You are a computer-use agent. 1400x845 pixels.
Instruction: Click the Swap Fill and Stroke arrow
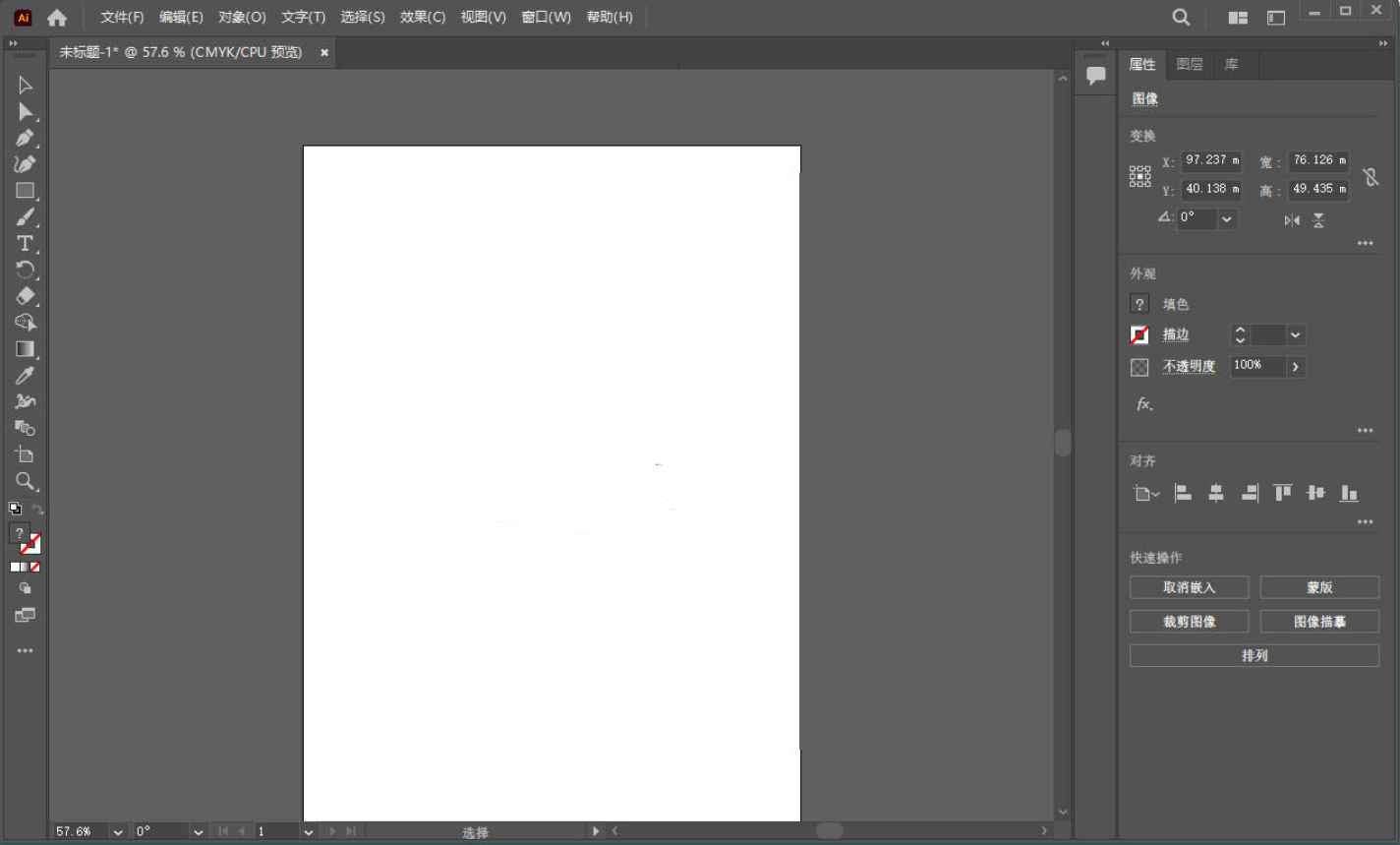(37, 509)
